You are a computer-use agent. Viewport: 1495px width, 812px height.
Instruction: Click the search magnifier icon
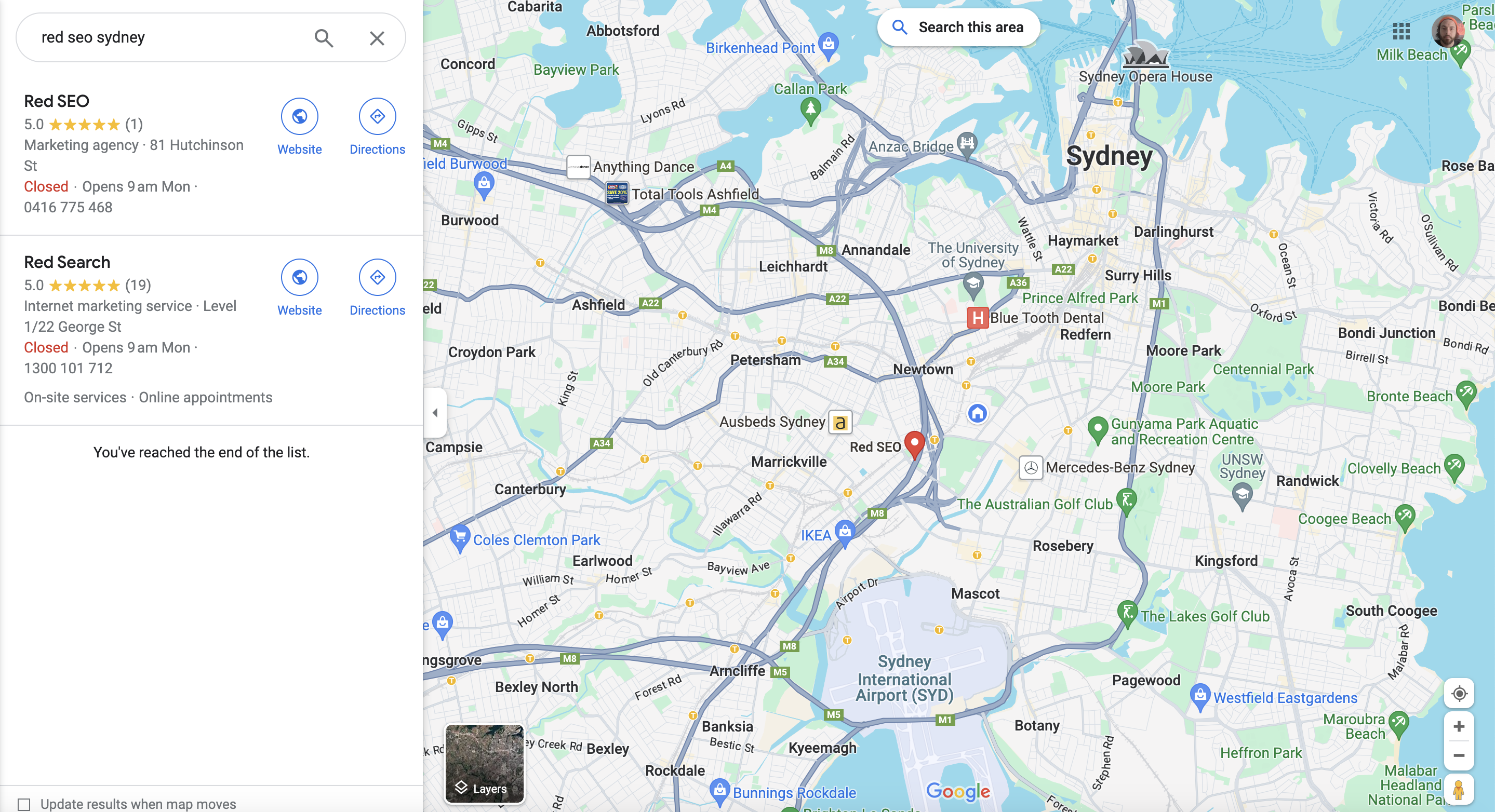tap(323, 38)
